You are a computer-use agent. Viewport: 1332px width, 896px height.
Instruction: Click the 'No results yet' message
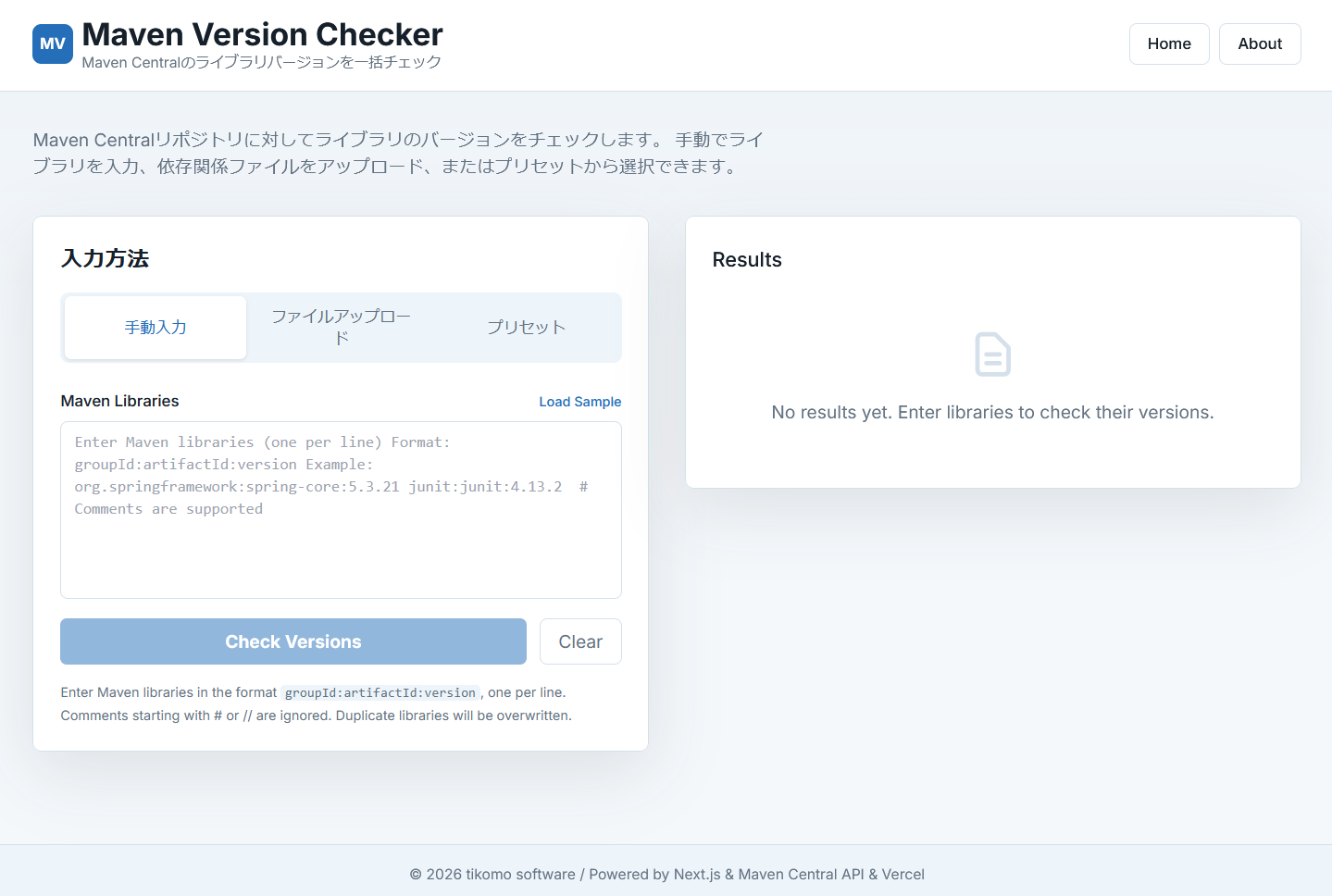tap(992, 413)
